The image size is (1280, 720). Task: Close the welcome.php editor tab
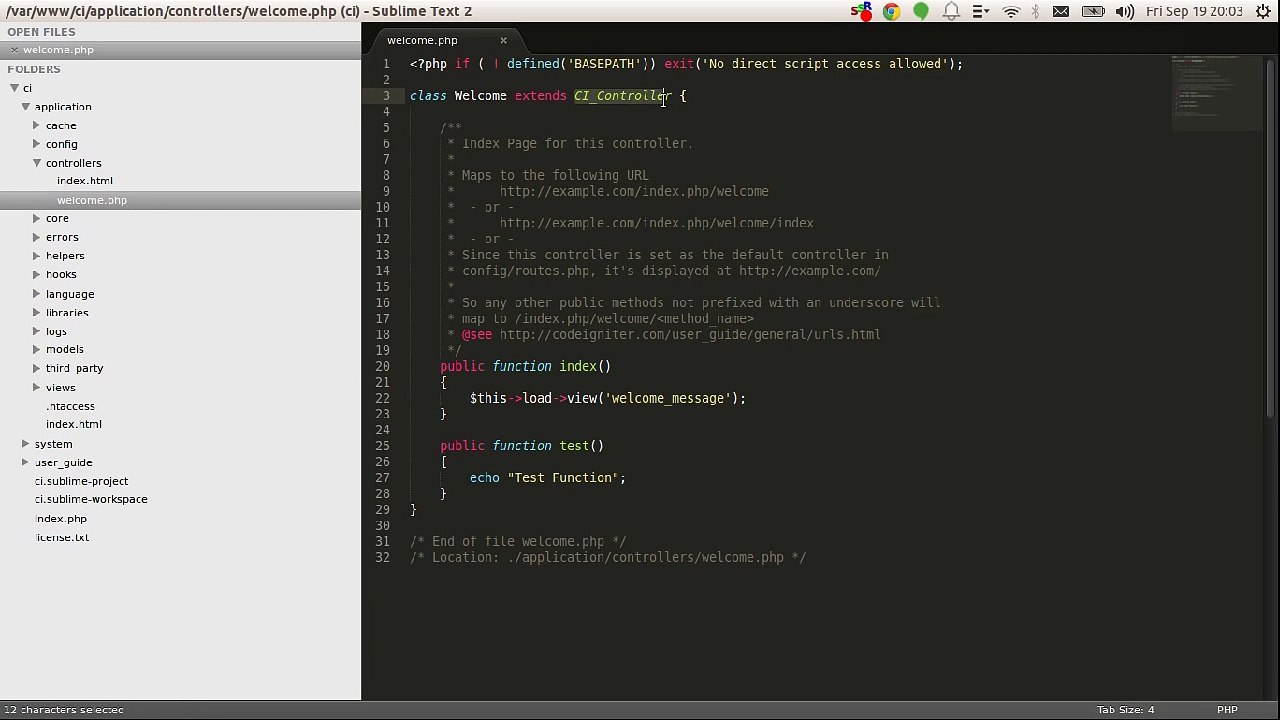(x=503, y=40)
